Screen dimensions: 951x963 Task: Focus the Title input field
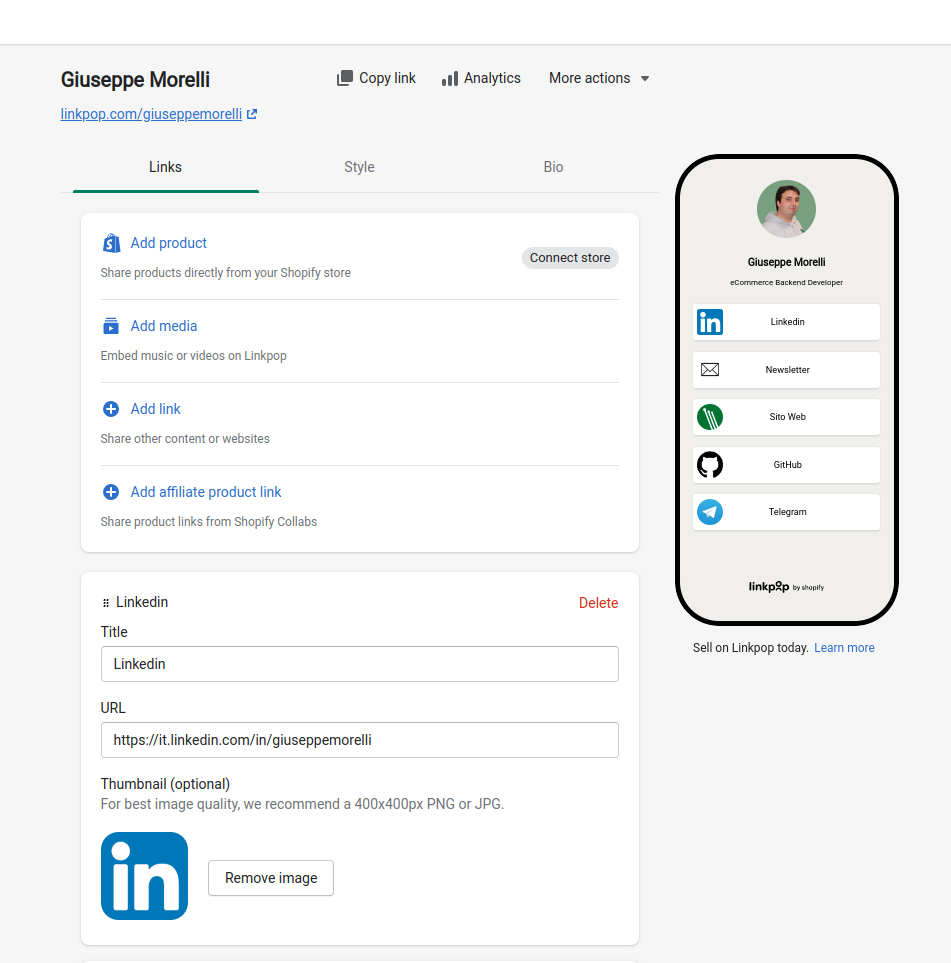pyautogui.click(x=359, y=664)
